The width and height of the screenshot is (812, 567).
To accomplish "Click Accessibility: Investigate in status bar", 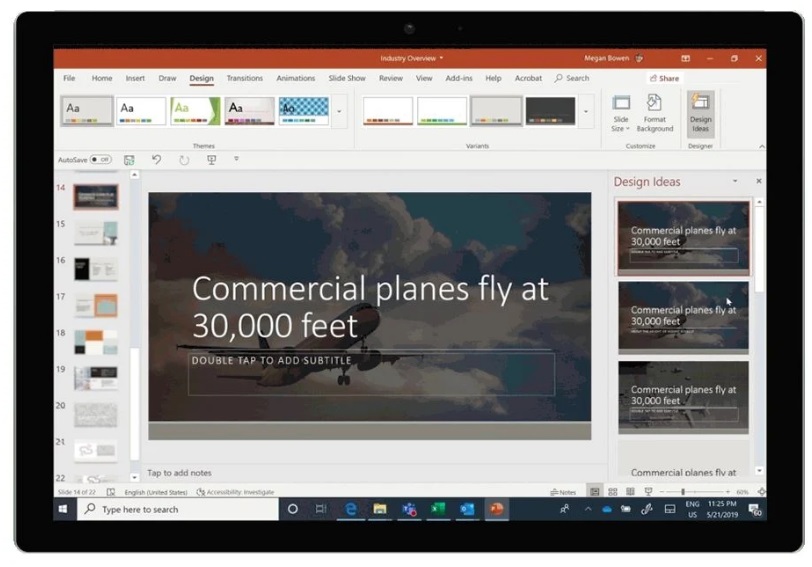I will click(x=235, y=492).
